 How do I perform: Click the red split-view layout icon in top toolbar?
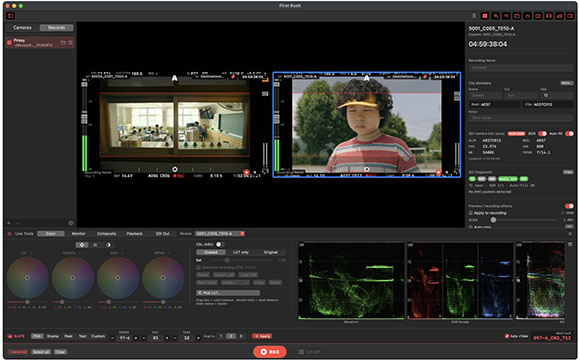485,16
